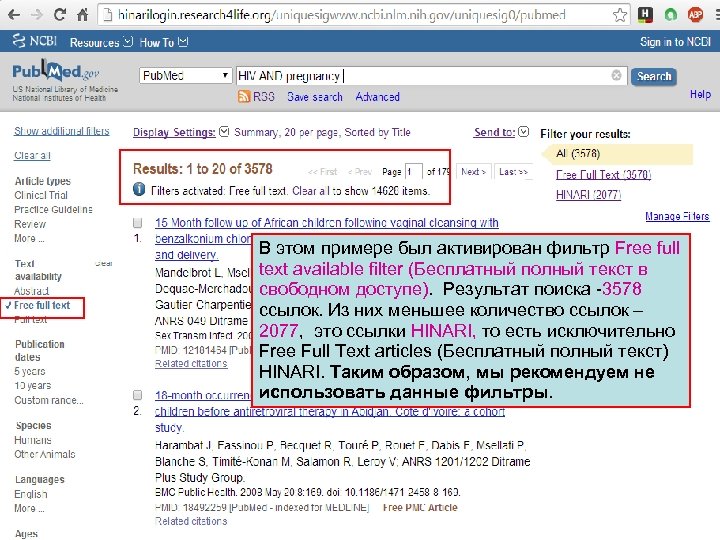Clear search box with X icon
The height and width of the screenshot is (540, 720).
coord(617,75)
